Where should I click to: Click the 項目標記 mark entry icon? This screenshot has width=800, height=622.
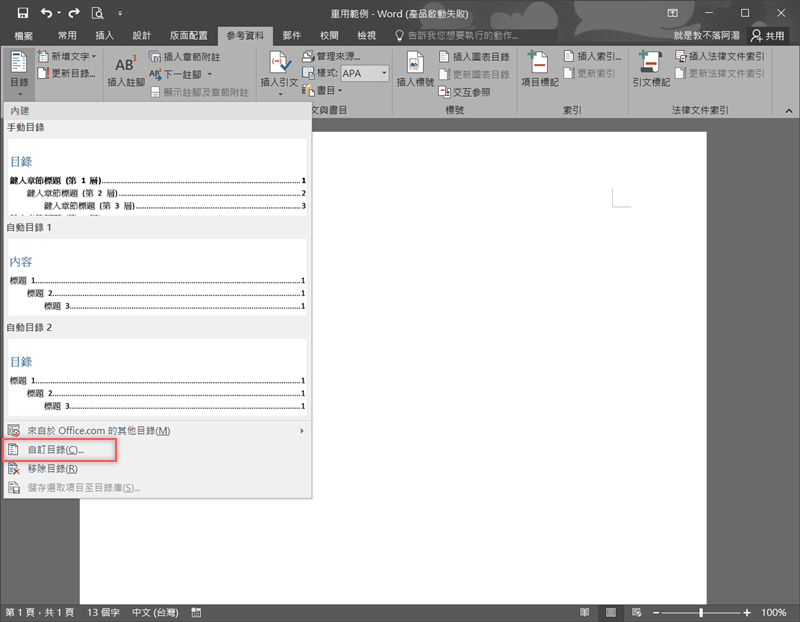click(539, 66)
